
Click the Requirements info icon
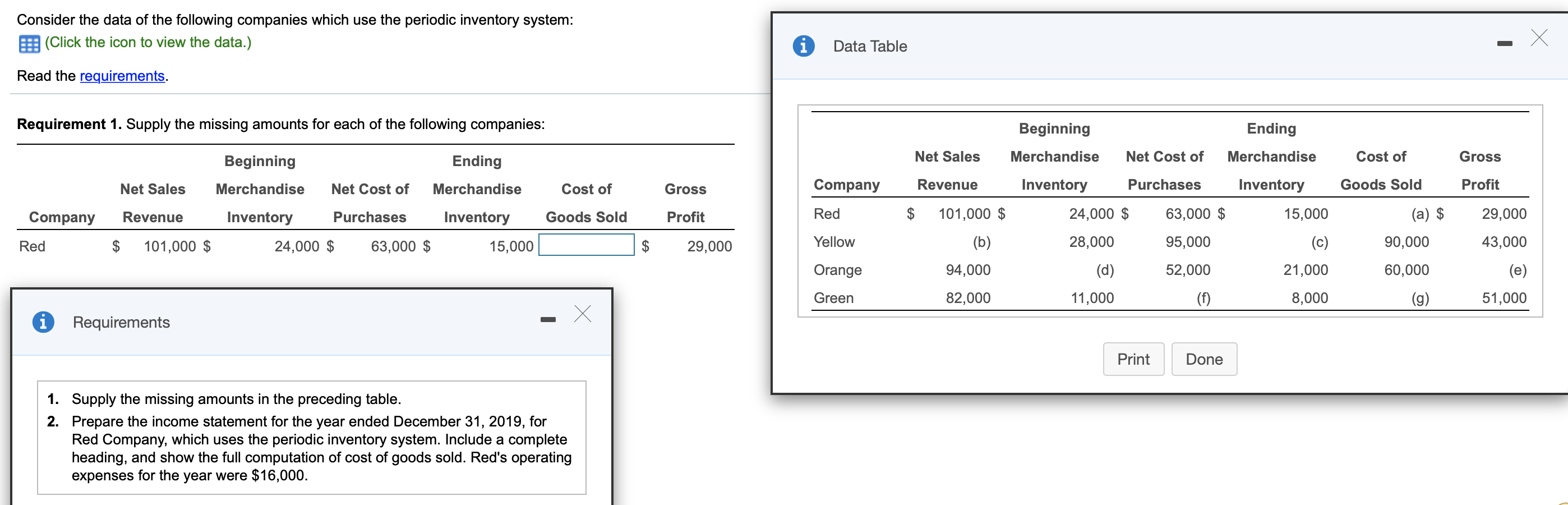(43, 322)
